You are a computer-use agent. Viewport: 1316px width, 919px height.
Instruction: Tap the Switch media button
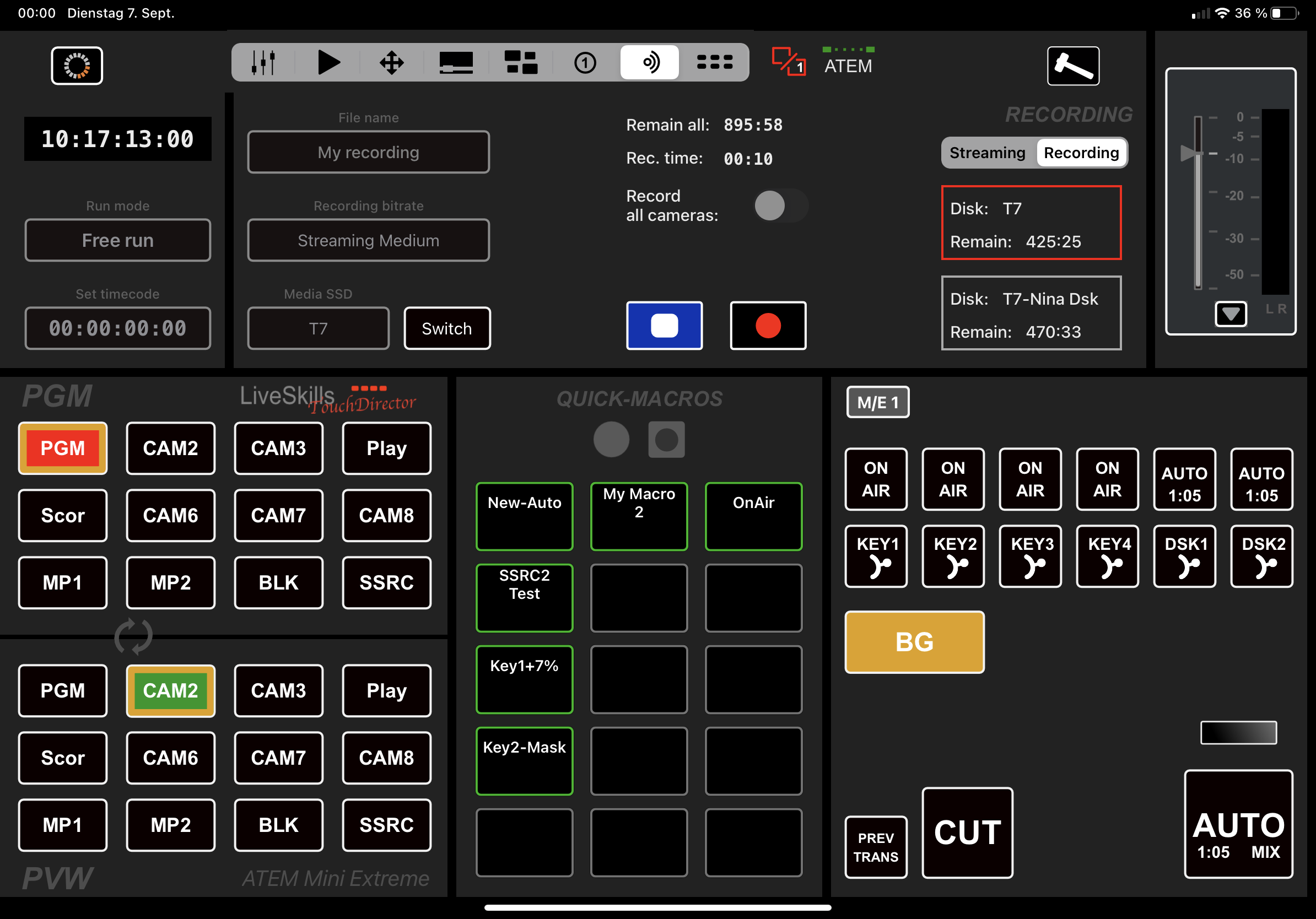(x=447, y=328)
